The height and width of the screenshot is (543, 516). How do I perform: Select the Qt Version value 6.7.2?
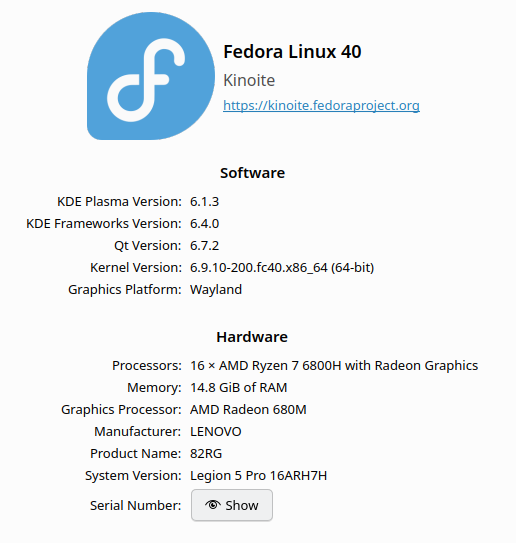pyautogui.click(x=204, y=246)
